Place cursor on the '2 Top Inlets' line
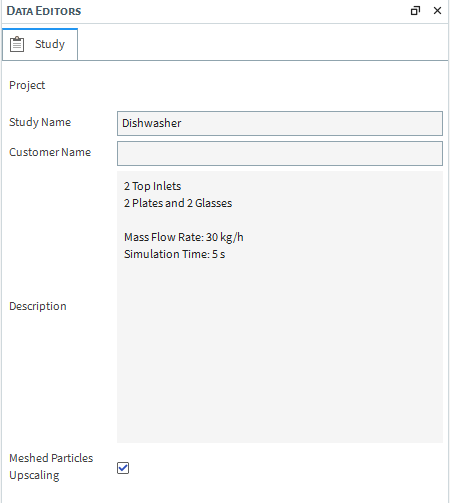The image size is (450, 503). pos(152,186)
